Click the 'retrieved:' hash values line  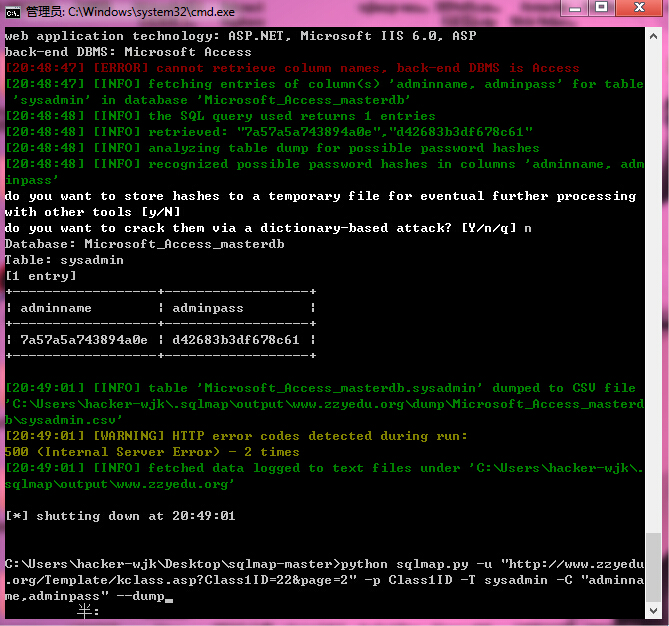(x=269, y=132)
